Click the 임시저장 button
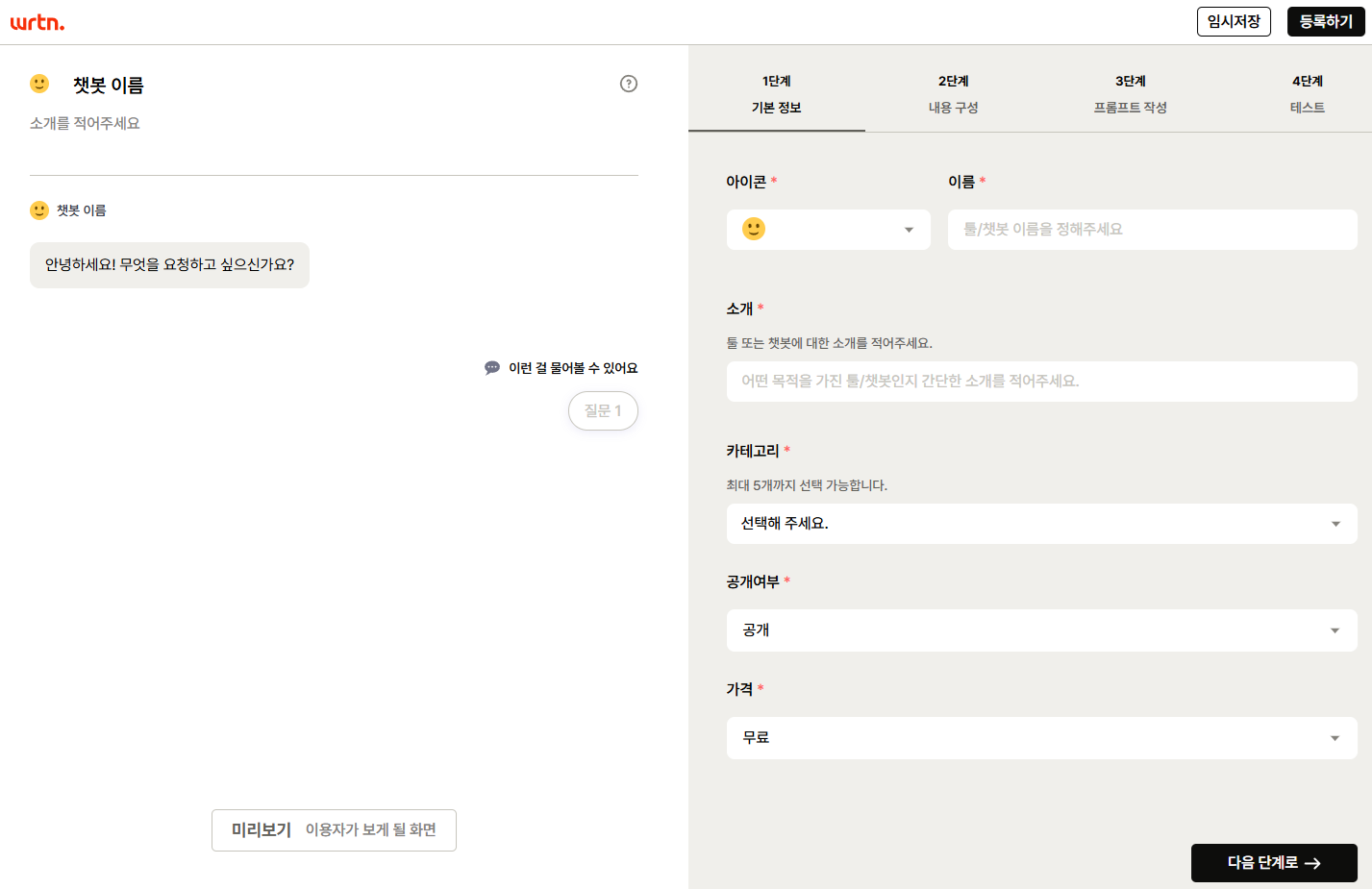 click(x=1234, y=21)
